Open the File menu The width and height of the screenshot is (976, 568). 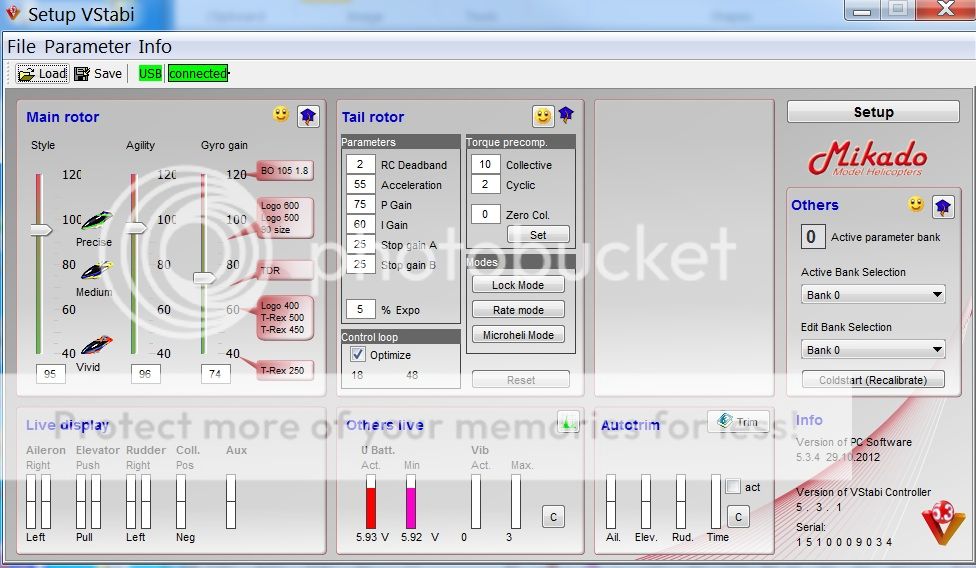click(x=21, y=47)
